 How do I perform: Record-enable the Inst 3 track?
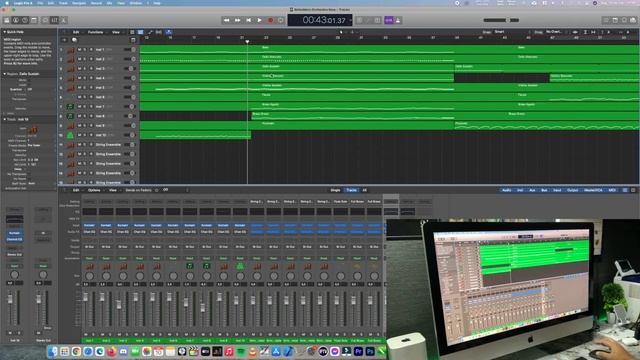pyautogui.click(x=91, y=69)
